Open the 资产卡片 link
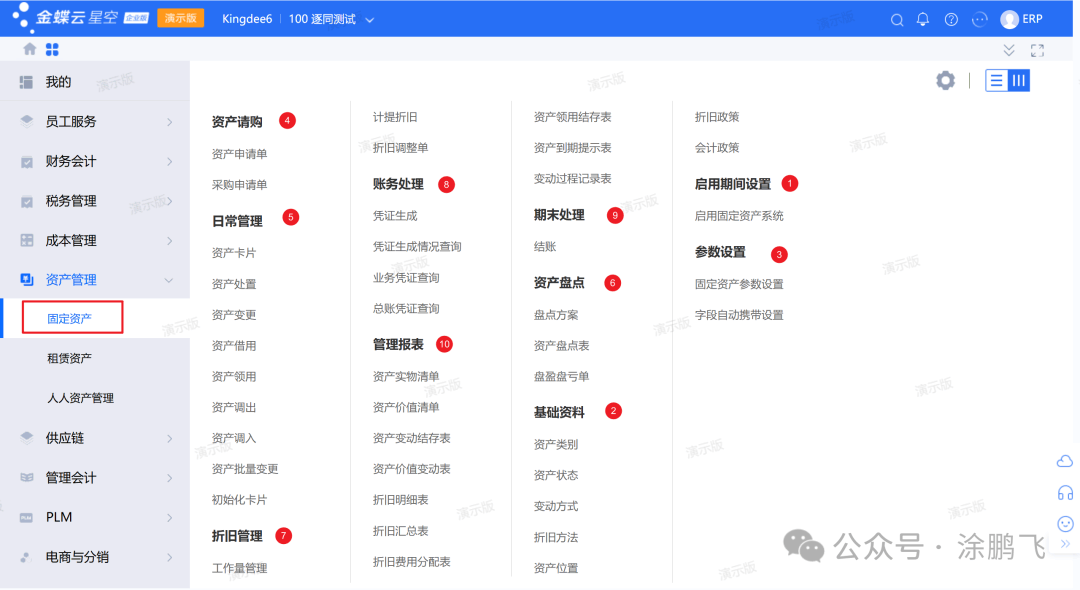1080x590 pixels. coord(234,253)
